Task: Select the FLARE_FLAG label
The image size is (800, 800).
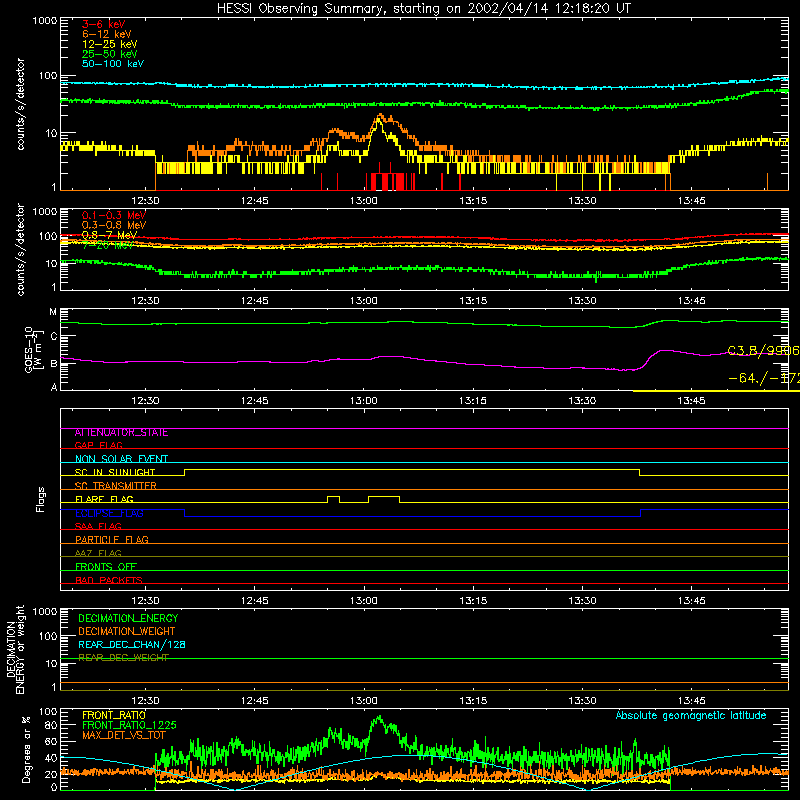Action: pyautogui.click(x=104, y=499)
